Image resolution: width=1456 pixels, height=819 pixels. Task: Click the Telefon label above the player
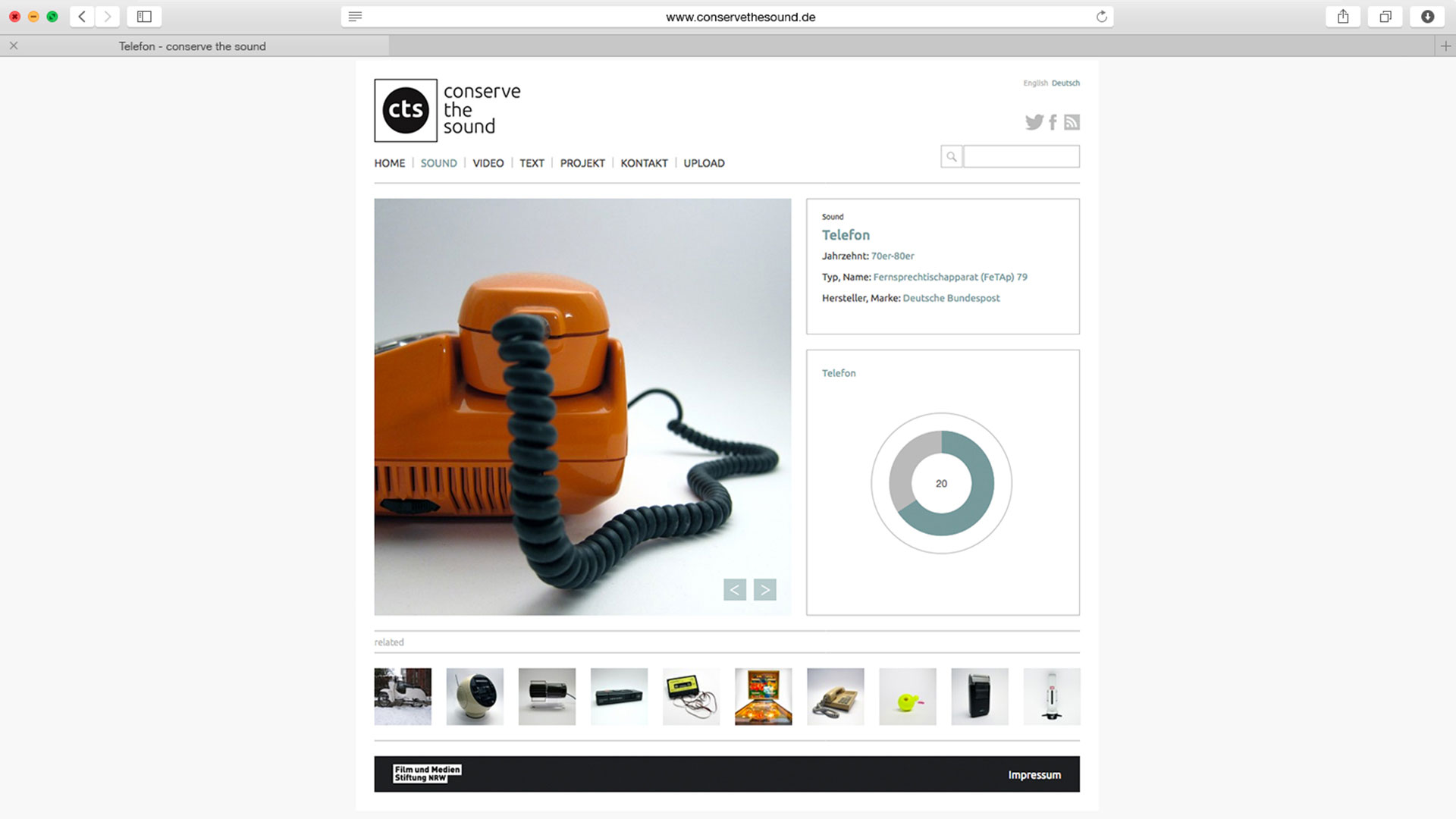[839, 373]
